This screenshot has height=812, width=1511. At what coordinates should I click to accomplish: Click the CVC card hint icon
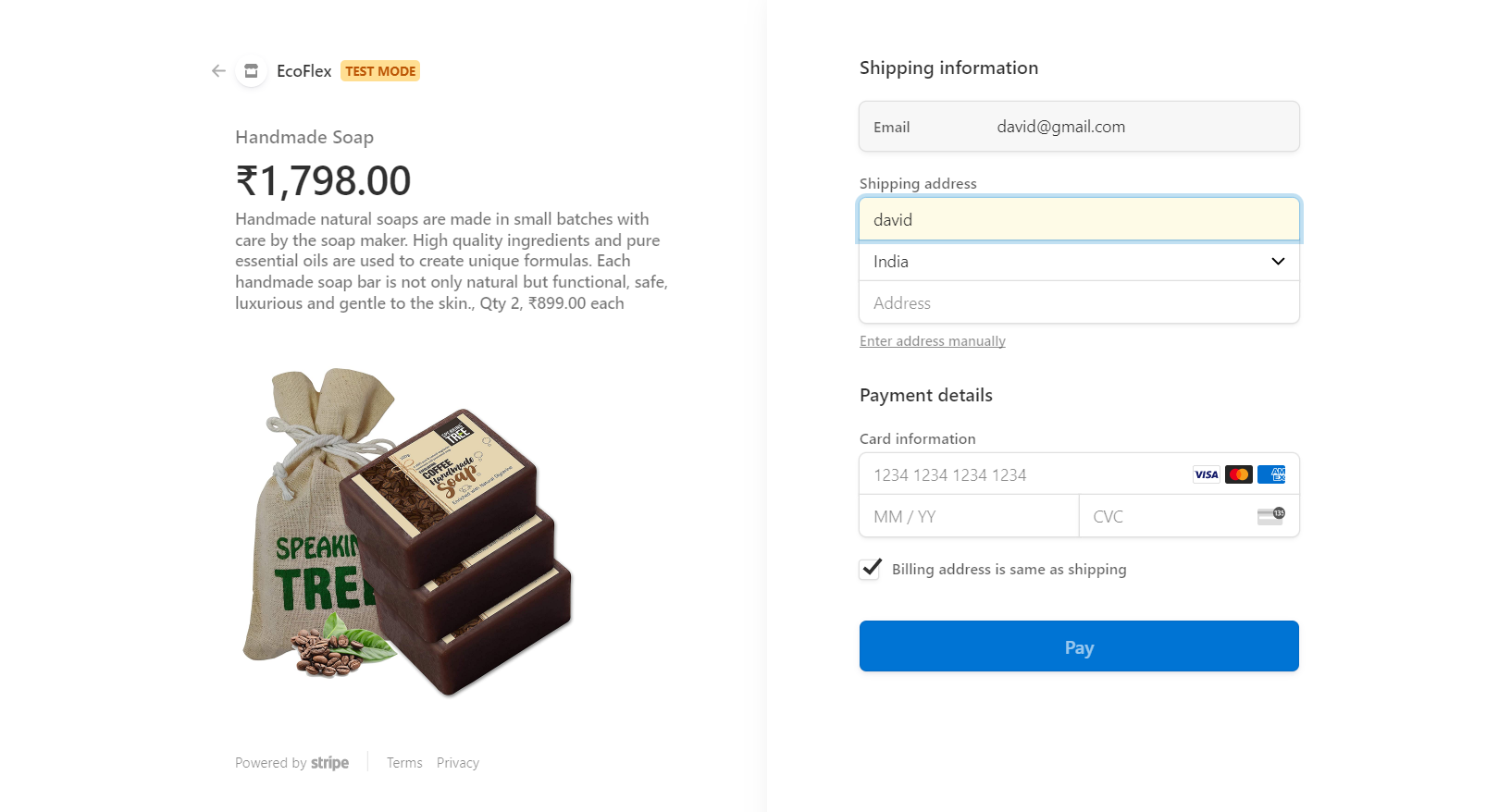tap(1270, 515)
